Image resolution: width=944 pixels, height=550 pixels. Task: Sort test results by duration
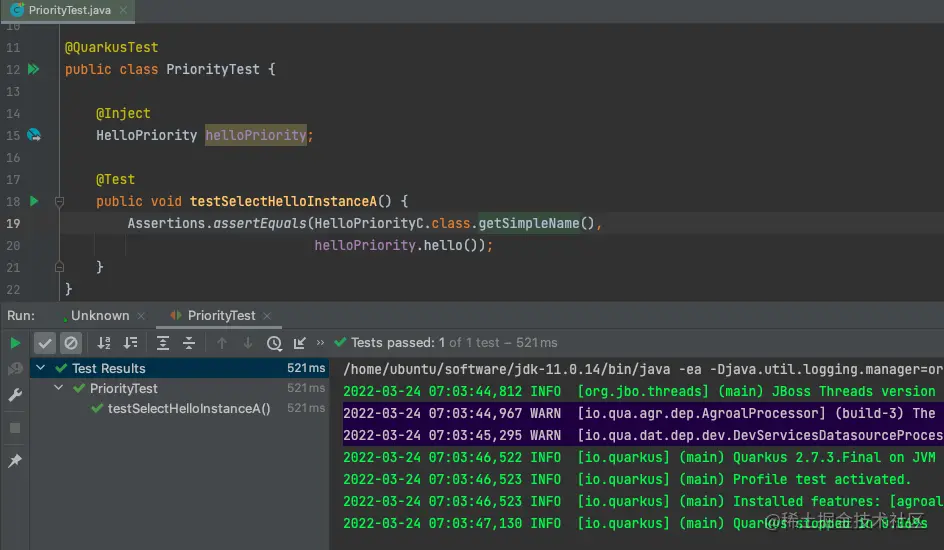pos(131,343)
